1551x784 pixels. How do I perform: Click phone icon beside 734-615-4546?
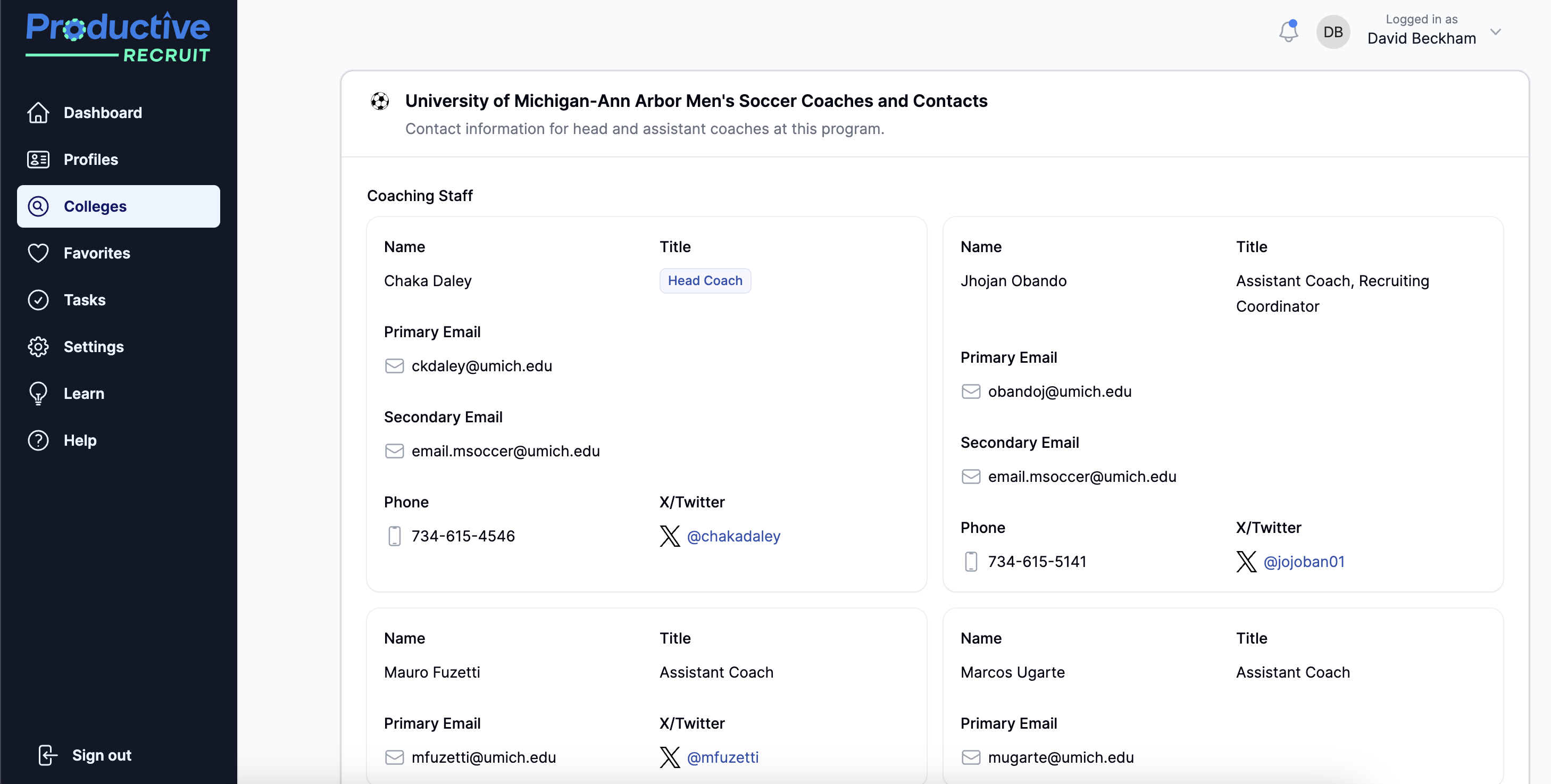point(394,536)
